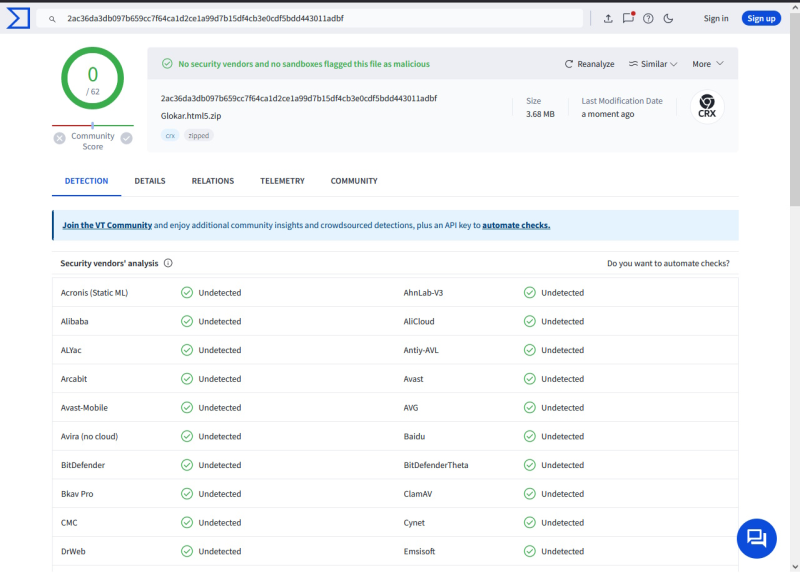
Task: Open the RELATIONS tab
Action: pos(213,181)
